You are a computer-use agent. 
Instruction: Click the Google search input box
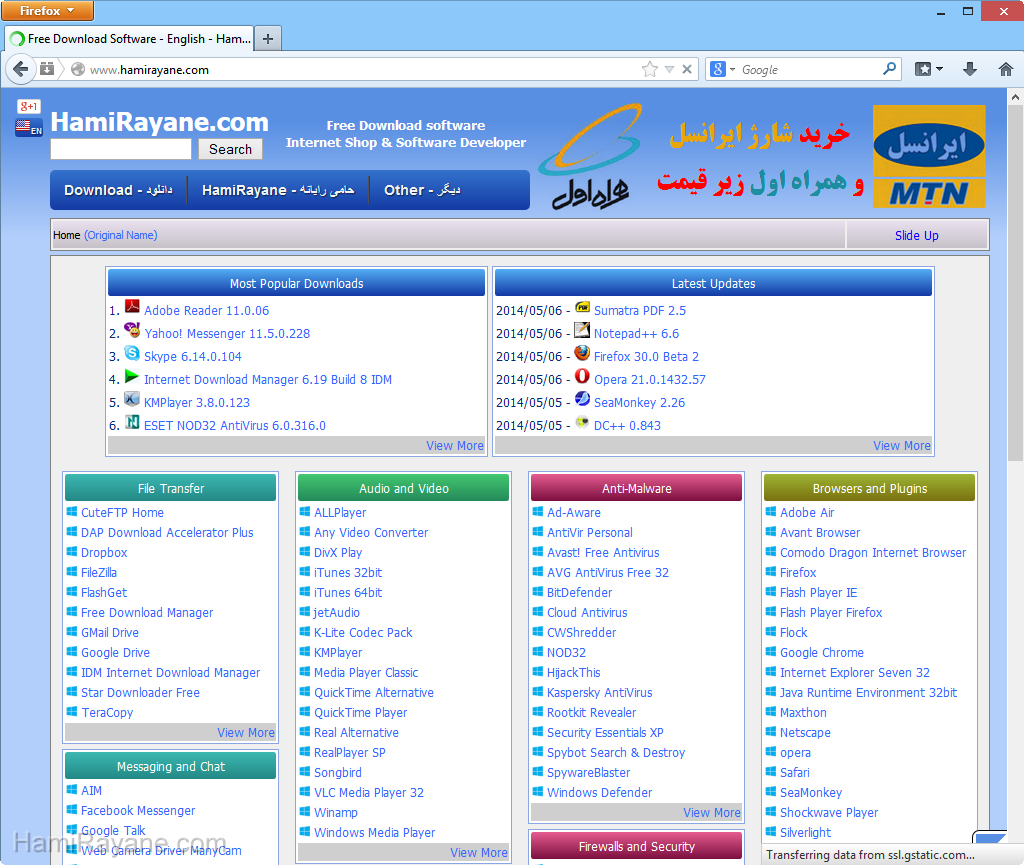[x=810, y=69]
